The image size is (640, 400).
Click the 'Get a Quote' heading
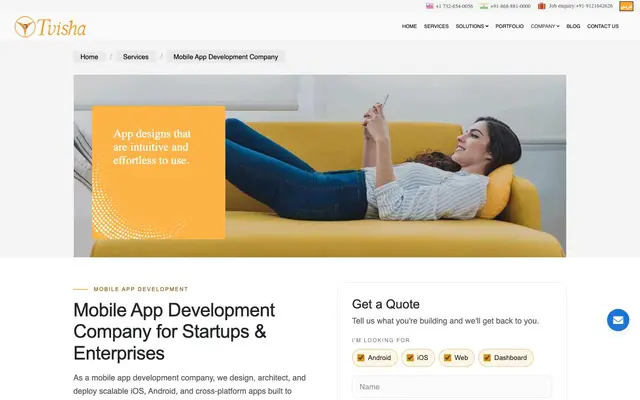(386, 304)
